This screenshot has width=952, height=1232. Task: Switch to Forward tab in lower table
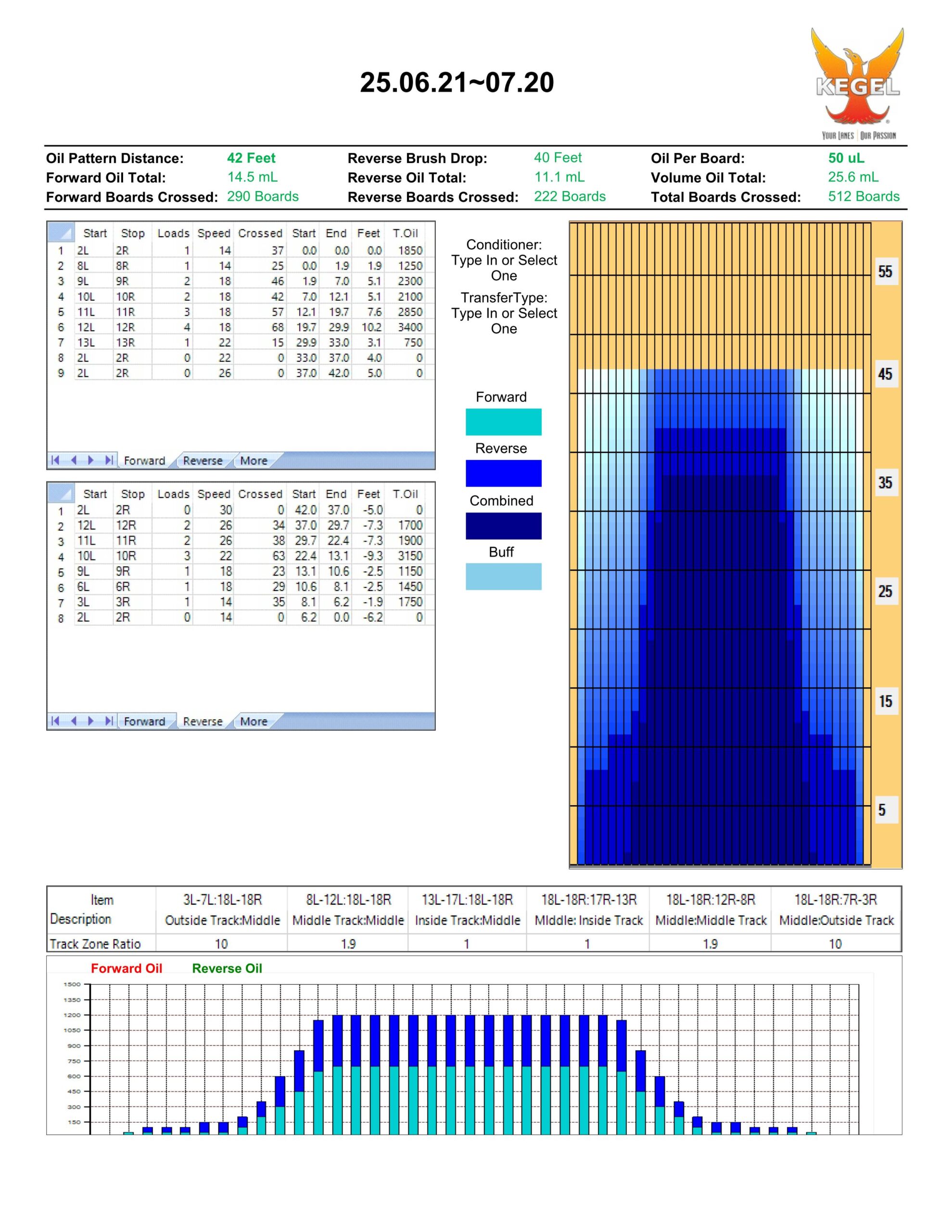[x=144, y=721]
